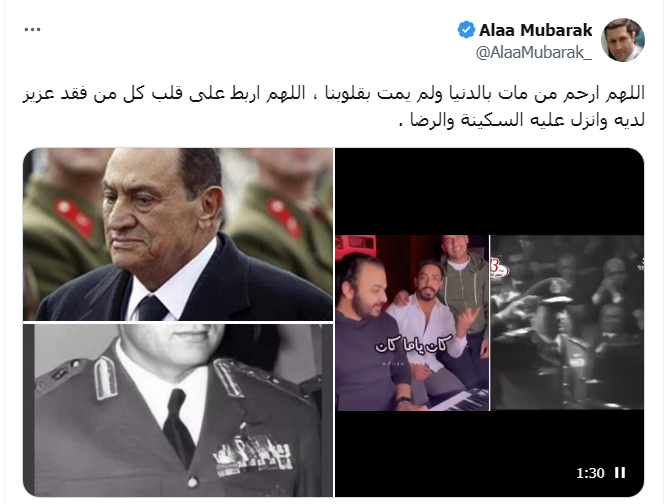Open the three-dot more options menu
Image resolution: width=664 pixels, height=504 pixels.
coord(33,30)
